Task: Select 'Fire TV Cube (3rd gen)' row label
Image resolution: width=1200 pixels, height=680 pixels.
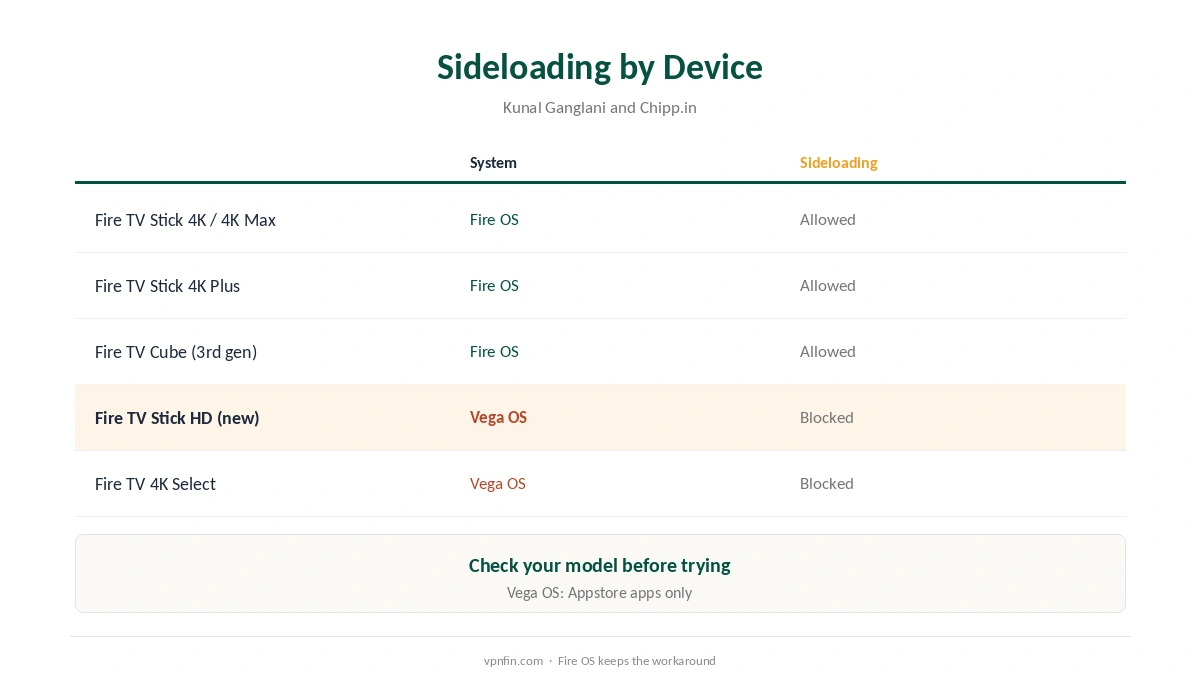Action: click(x=176, y=352)
